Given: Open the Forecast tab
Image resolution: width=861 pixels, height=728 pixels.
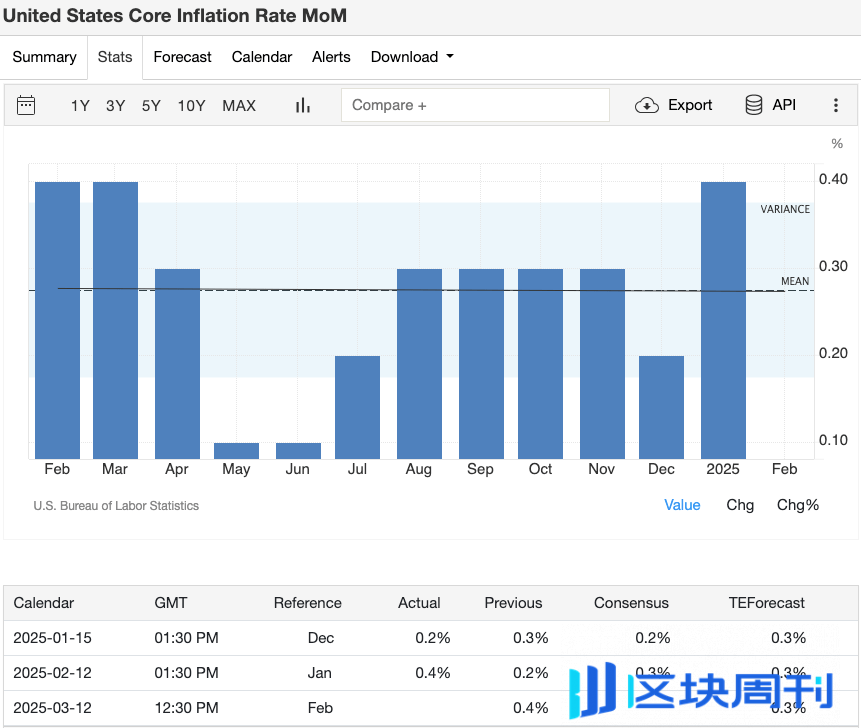Looking at the screenshot, I should (182, 57).
